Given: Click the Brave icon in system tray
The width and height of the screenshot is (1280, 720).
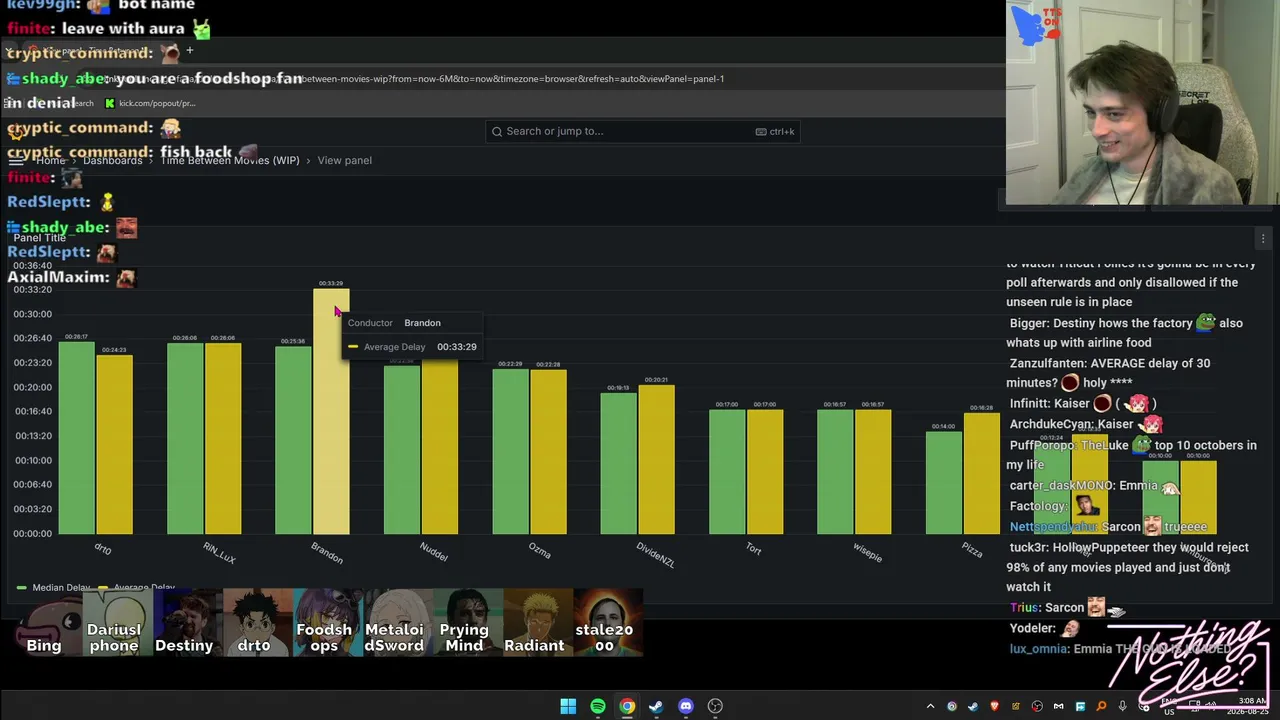Looking at the screenshot, I should 994,707.
